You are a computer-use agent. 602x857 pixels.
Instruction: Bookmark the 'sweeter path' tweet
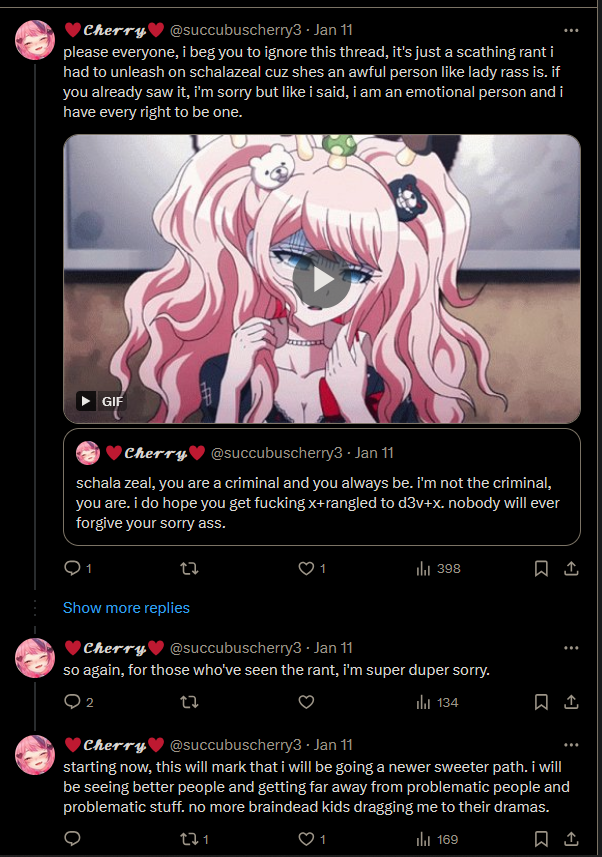tap(541, 839)
